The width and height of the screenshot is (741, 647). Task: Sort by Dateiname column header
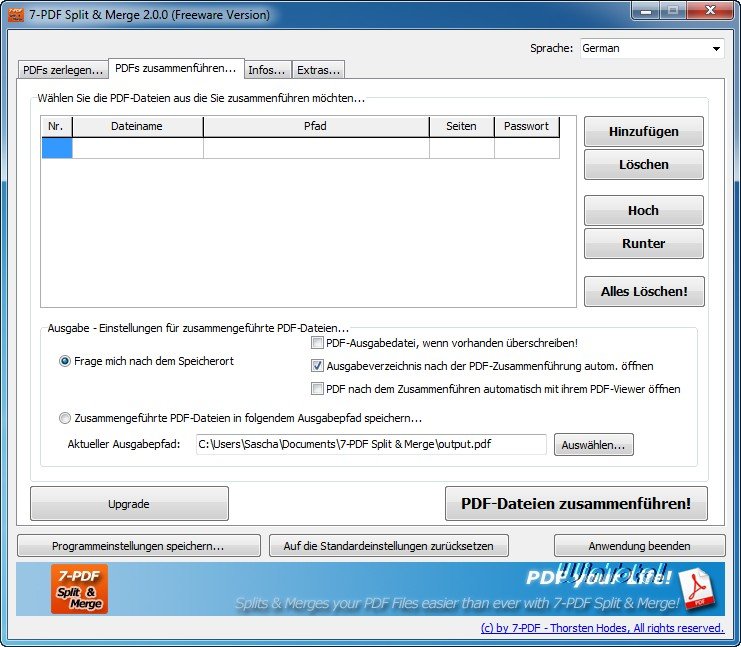pyautogui.click(x=137, y=127)
